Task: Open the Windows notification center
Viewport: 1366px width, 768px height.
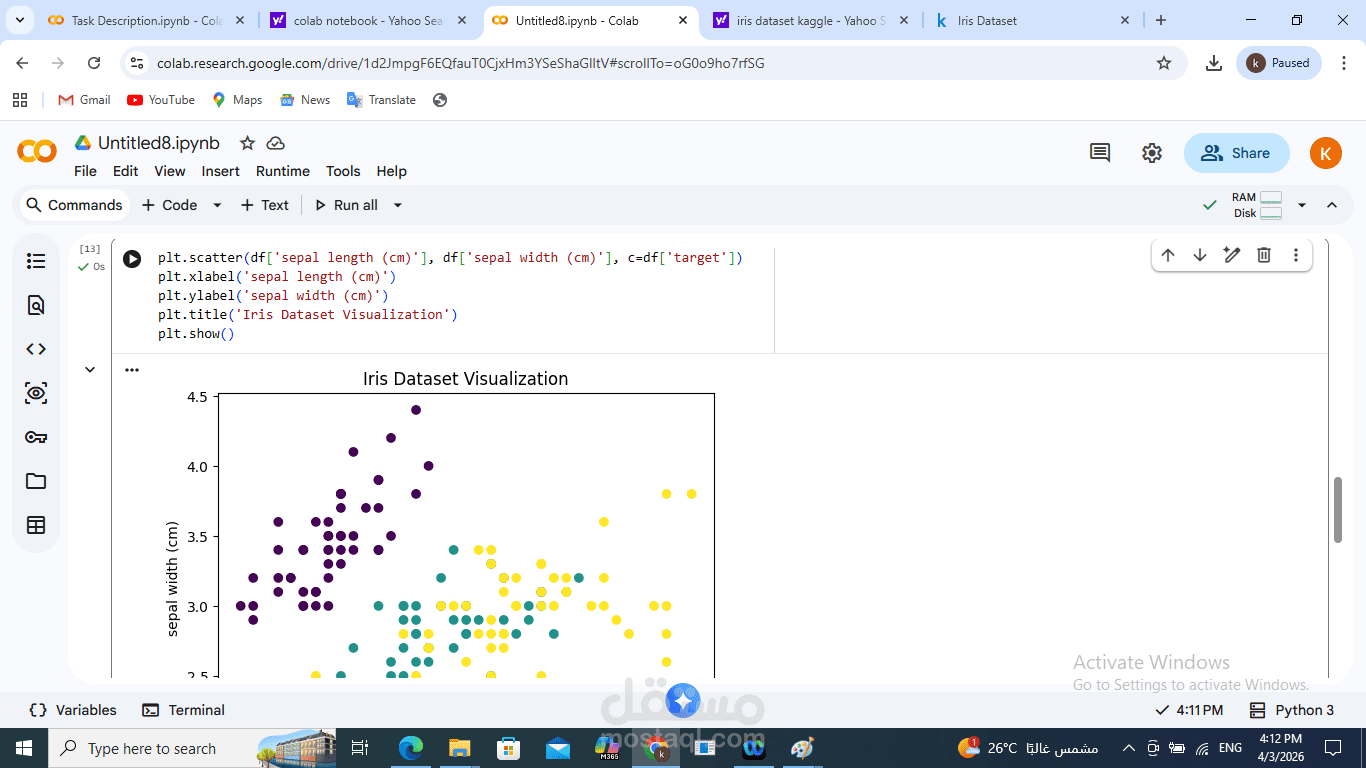Action: point(1333,748)
